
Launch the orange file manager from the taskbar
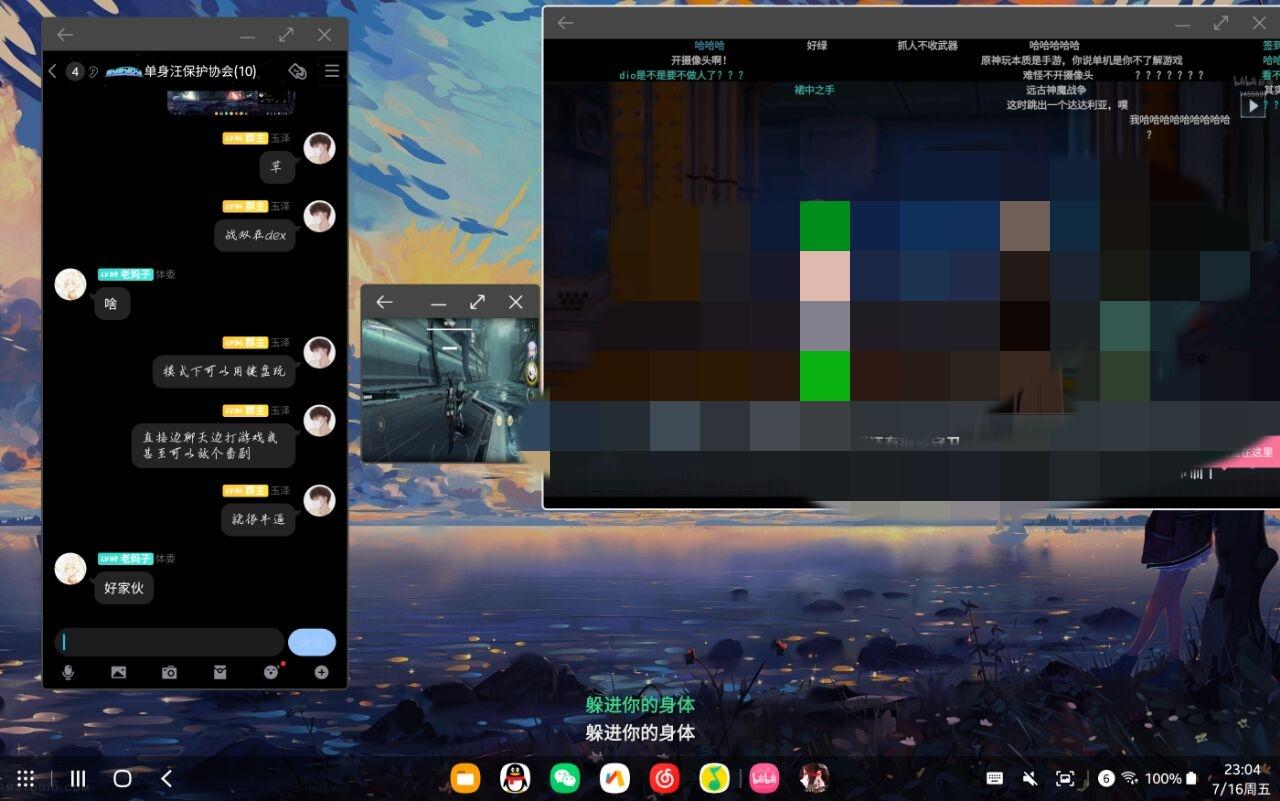pyautogui.click(x=465, y=778)
